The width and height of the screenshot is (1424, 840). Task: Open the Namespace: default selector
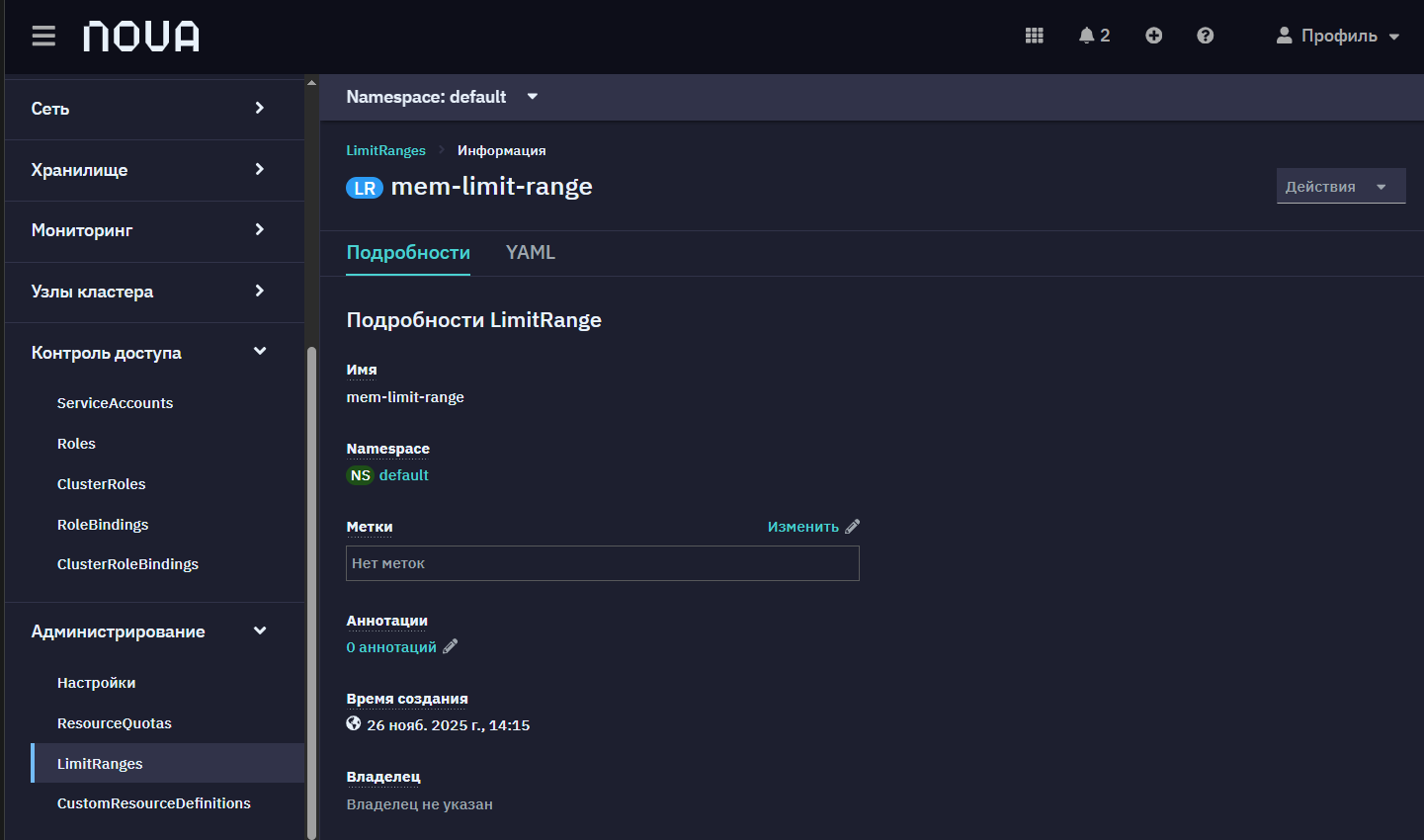[443, 97]
